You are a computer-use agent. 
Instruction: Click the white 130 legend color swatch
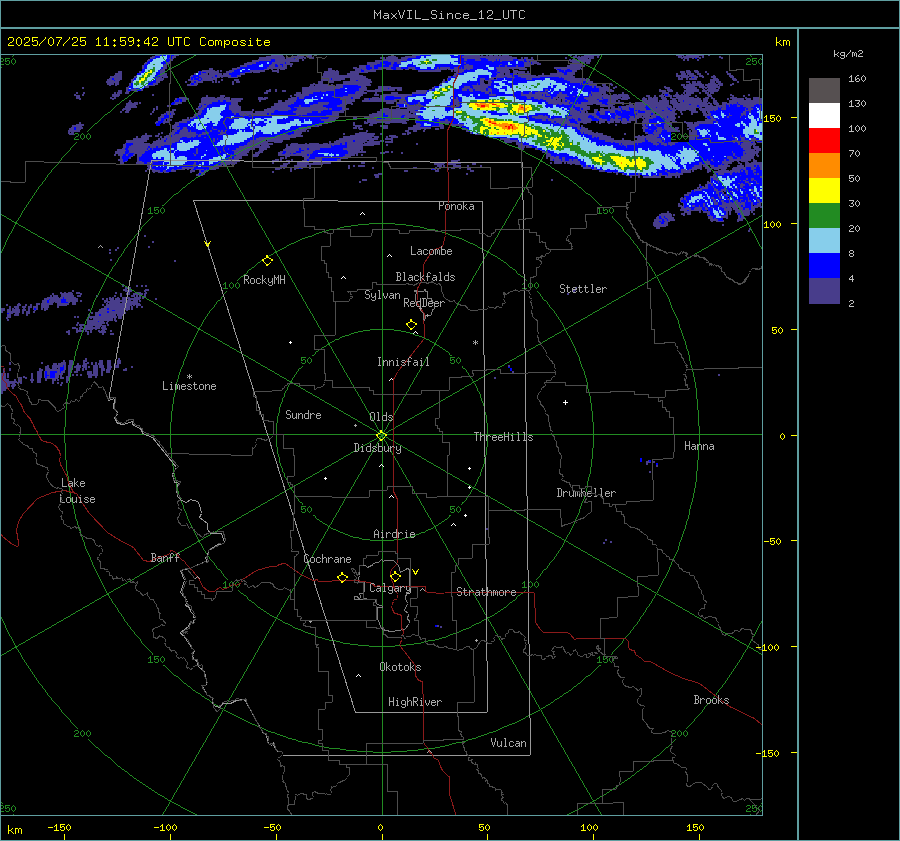pos(824,115)
